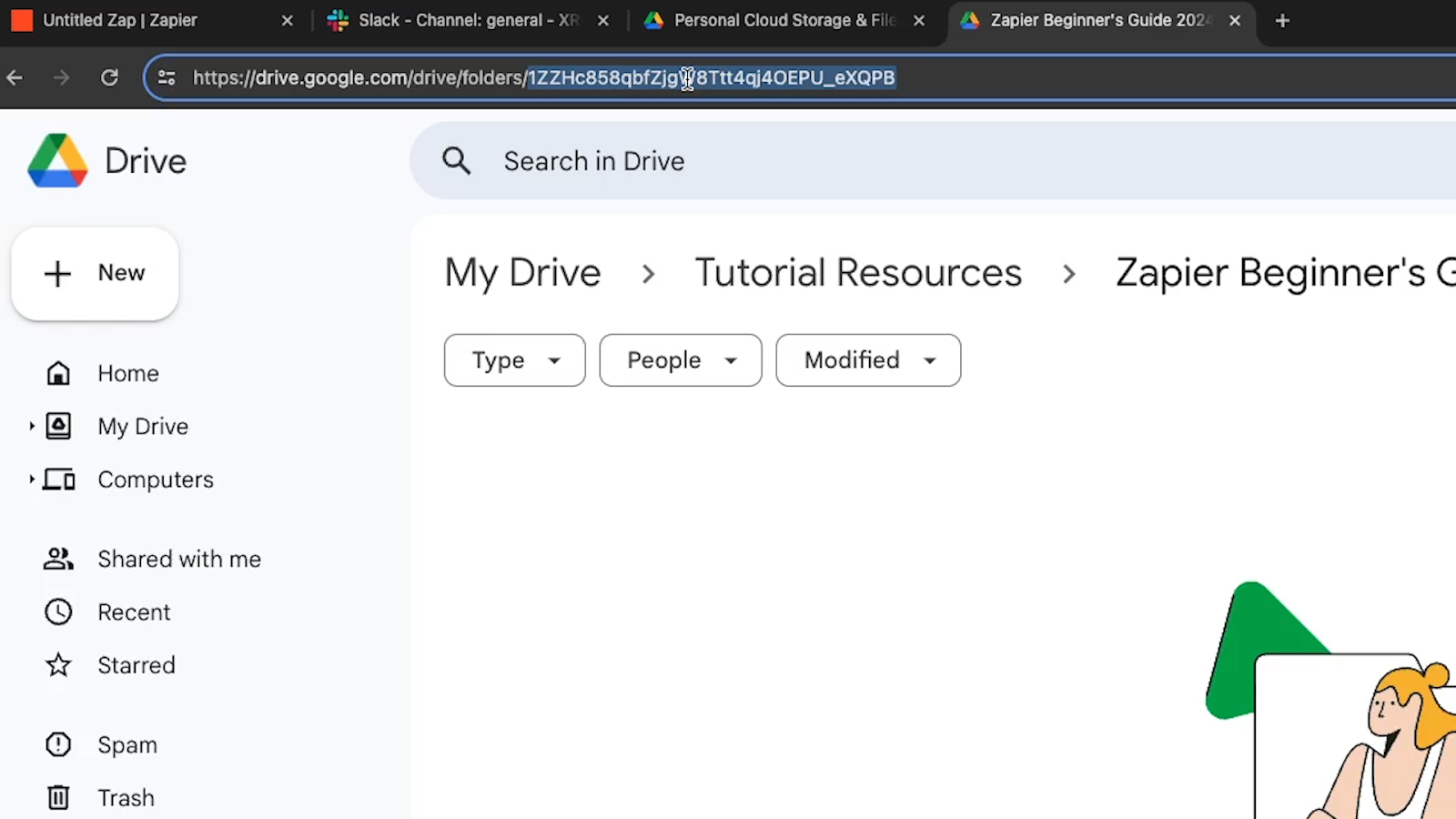Click the browser back arrow

point(15,77)
